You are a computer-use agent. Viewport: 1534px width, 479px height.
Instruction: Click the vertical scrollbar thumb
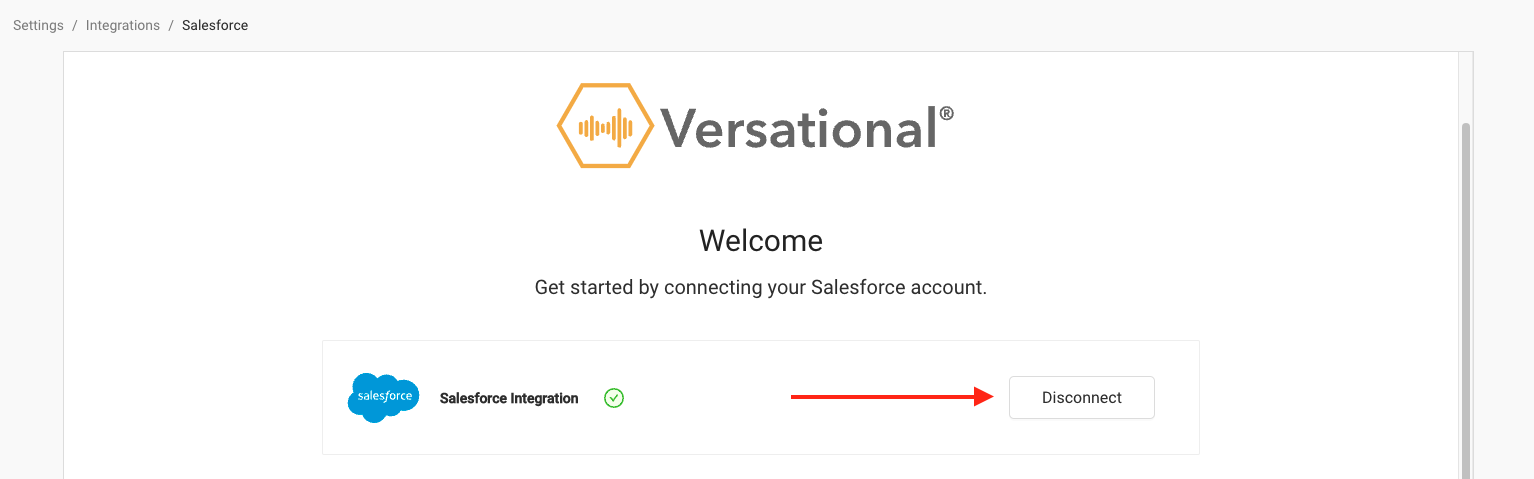1466,300
